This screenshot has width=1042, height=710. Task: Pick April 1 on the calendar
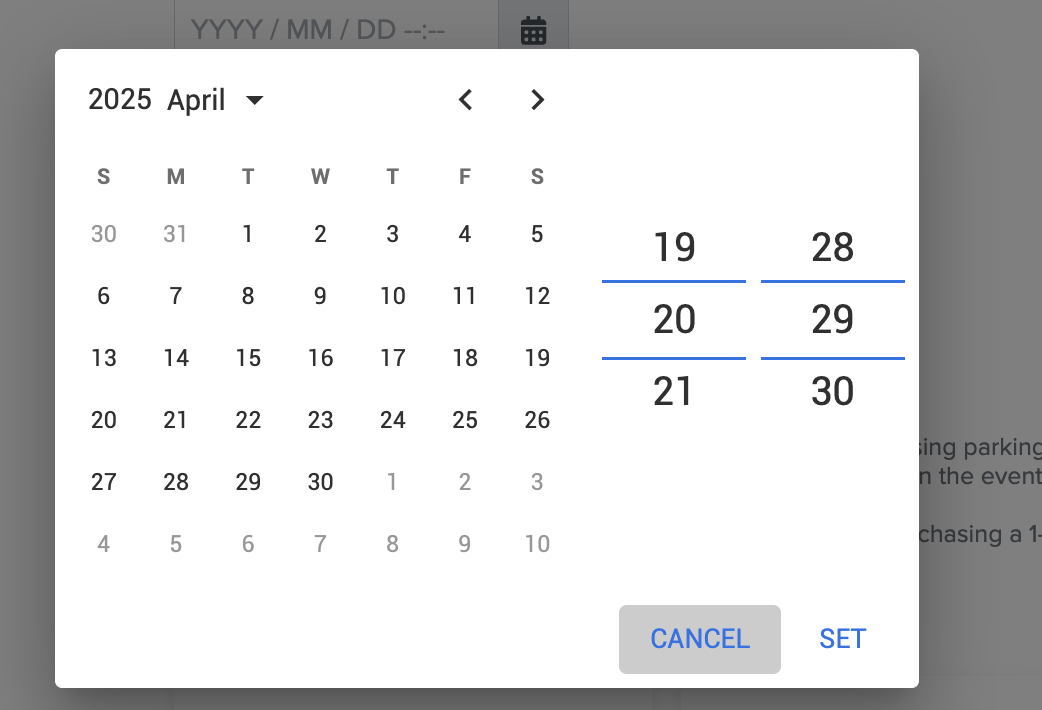click(248, 234)
